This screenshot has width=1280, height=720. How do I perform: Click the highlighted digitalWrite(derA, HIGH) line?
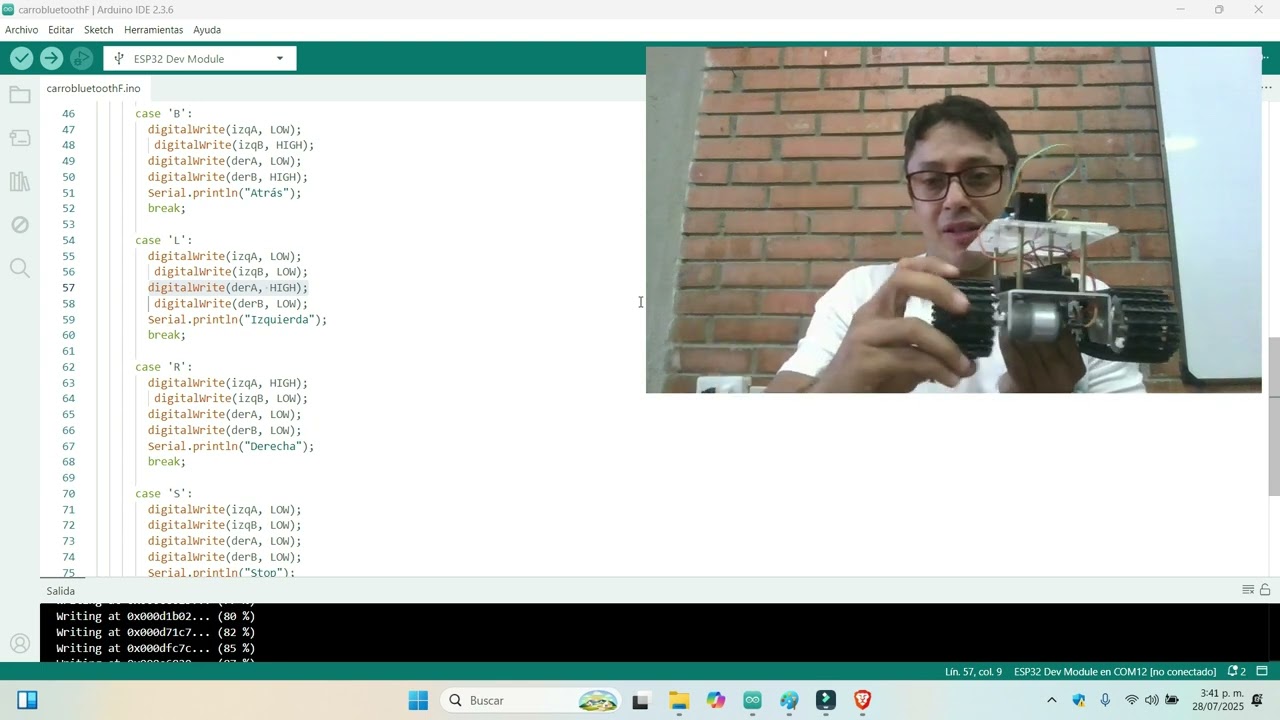point(228,288)
